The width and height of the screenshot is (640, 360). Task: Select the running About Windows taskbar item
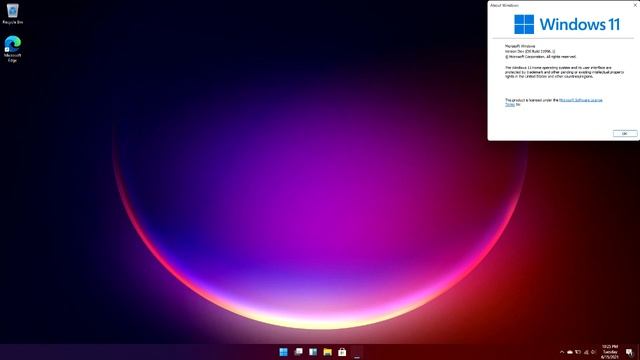click(x=357, y=353)
